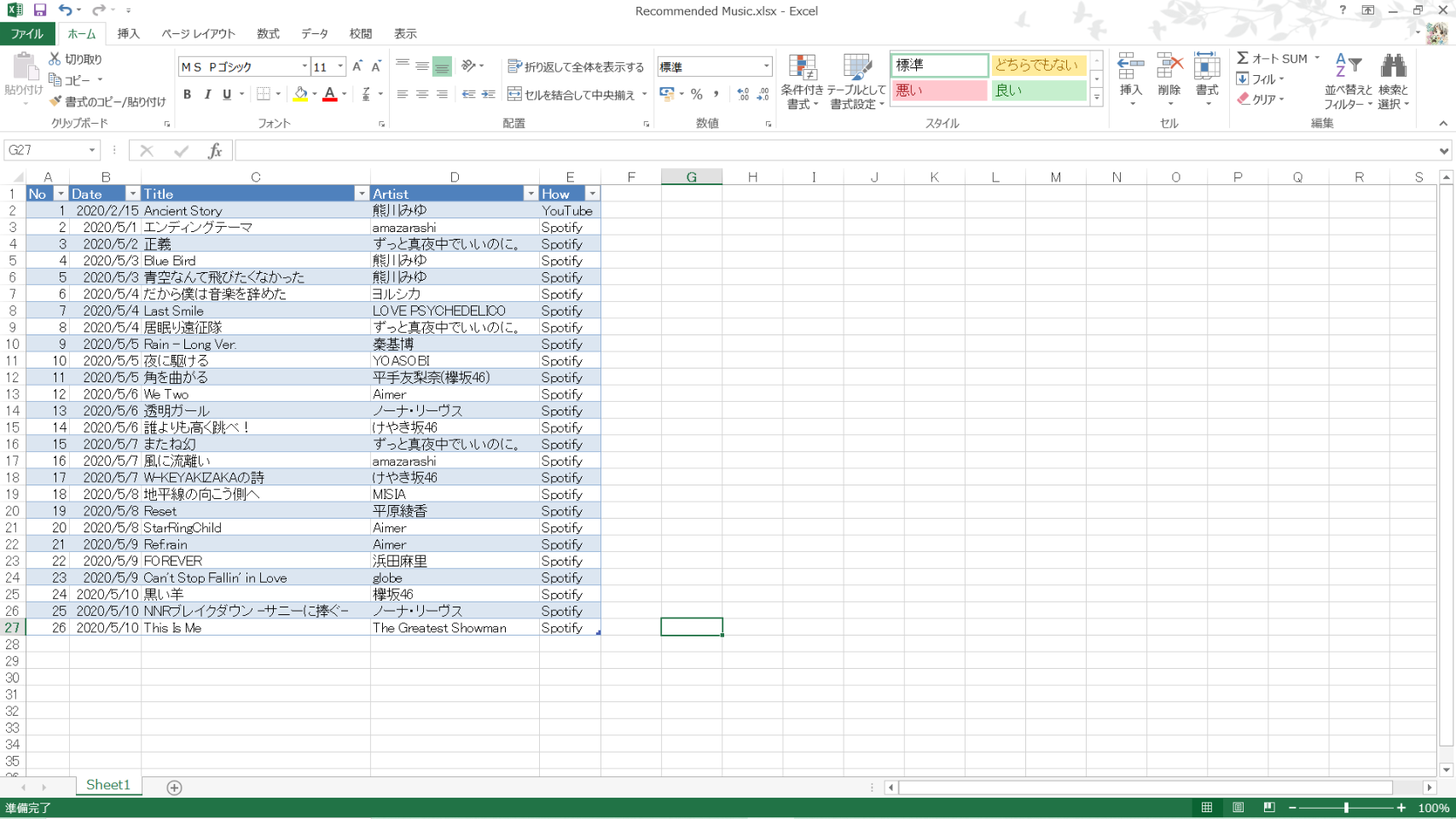1456x819 pixels.
Task: Click the AutoSum sigma icon
Action: pyautogui.click(x=1243, y=58)
